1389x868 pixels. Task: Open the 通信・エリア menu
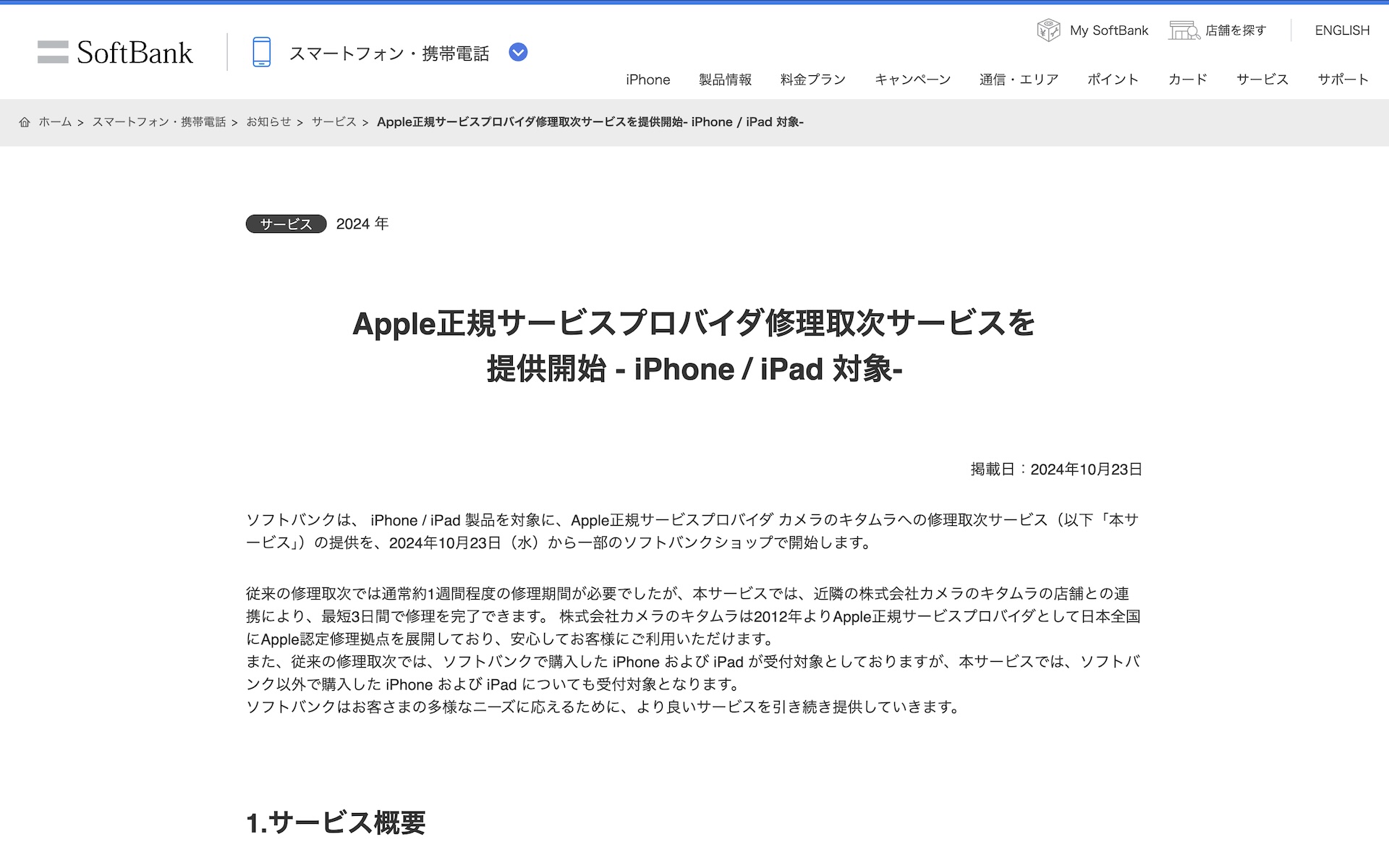[x=1019, y=80]
